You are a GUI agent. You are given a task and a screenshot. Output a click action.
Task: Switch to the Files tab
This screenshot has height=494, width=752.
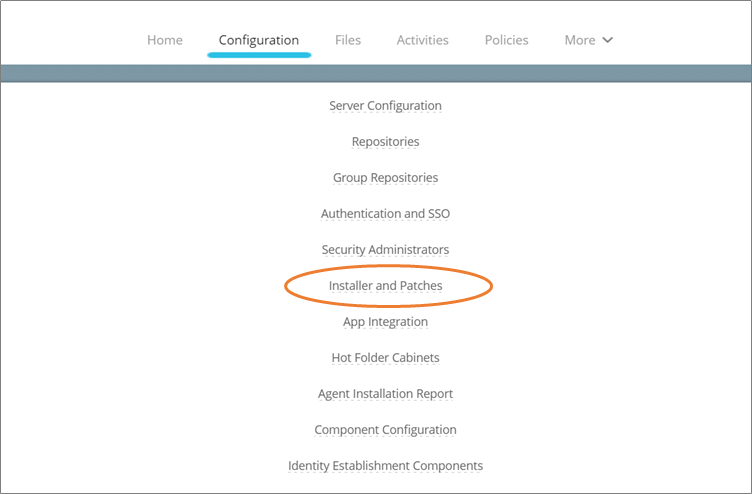pyautogui.click(x=348, y=40)
